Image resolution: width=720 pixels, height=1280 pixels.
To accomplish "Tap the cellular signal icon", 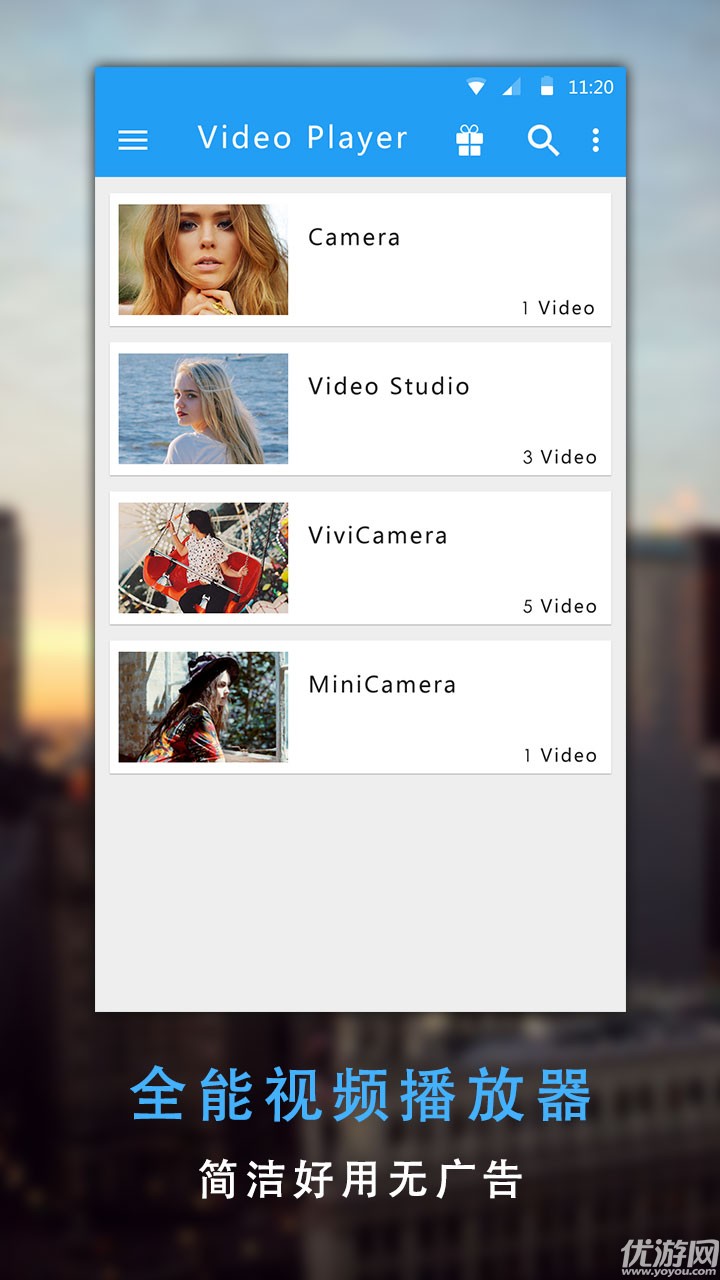I will coord(511,88).
